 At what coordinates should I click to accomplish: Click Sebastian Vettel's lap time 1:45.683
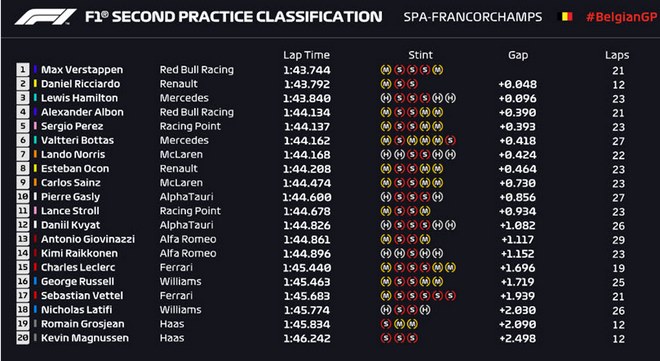click(307, 296)
